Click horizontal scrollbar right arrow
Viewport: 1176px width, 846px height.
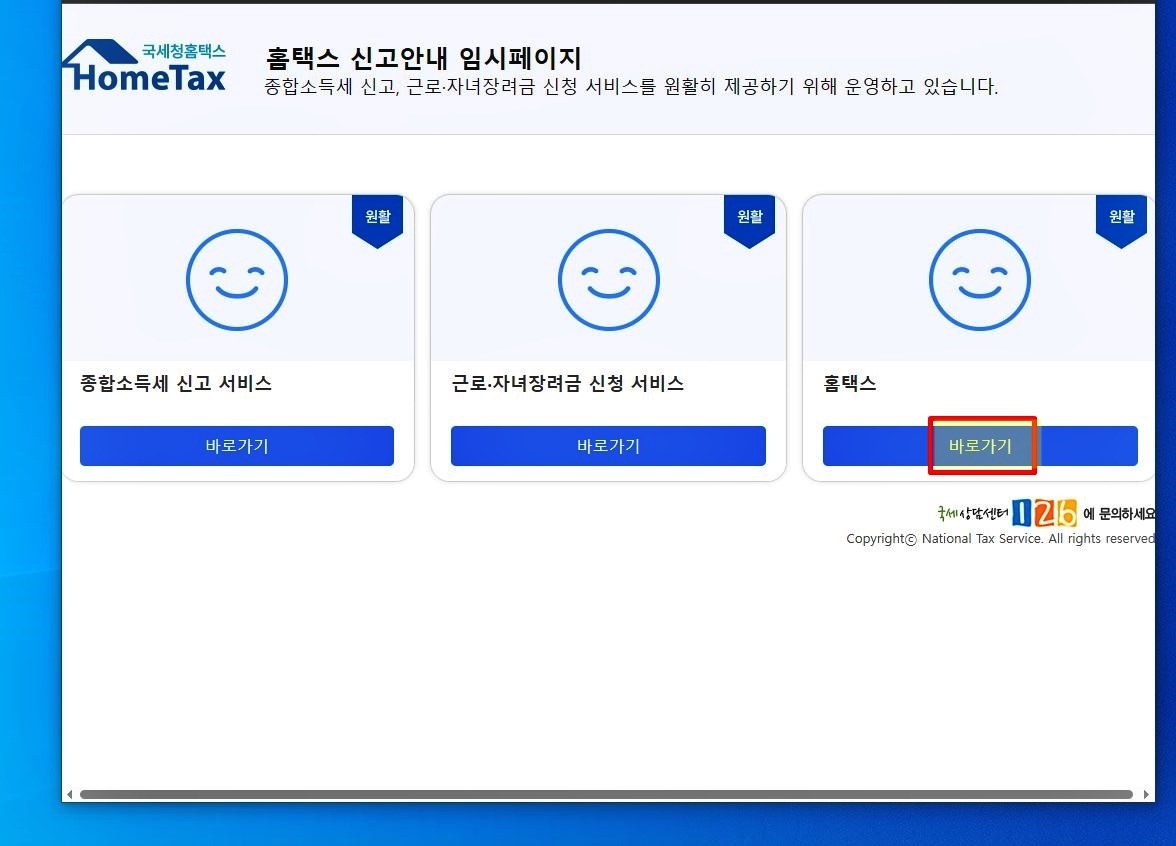1146,794
